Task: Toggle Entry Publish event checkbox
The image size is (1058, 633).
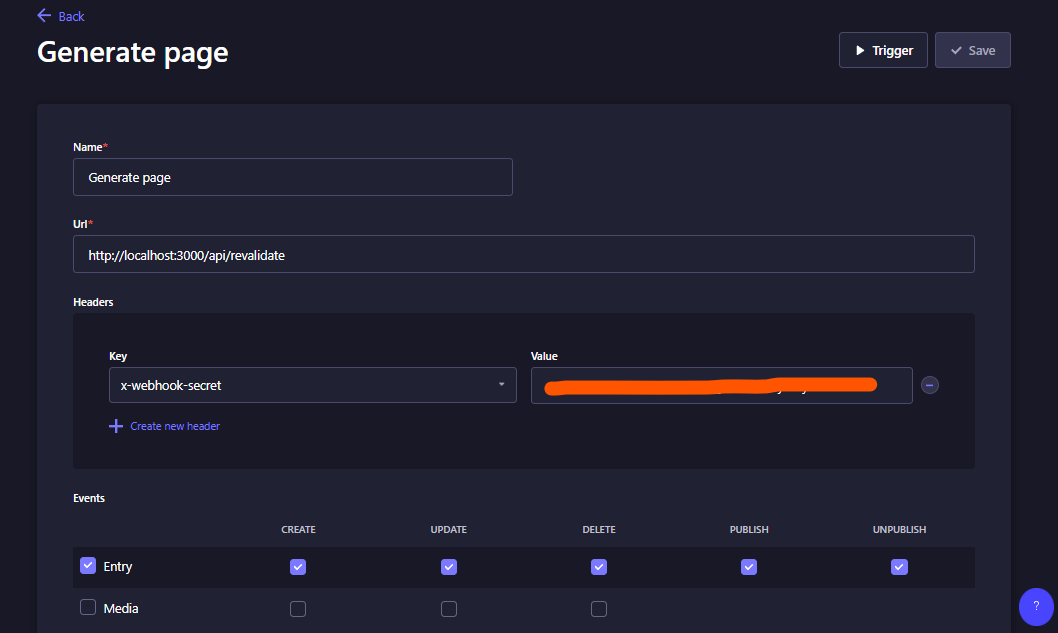Action: 749,567
